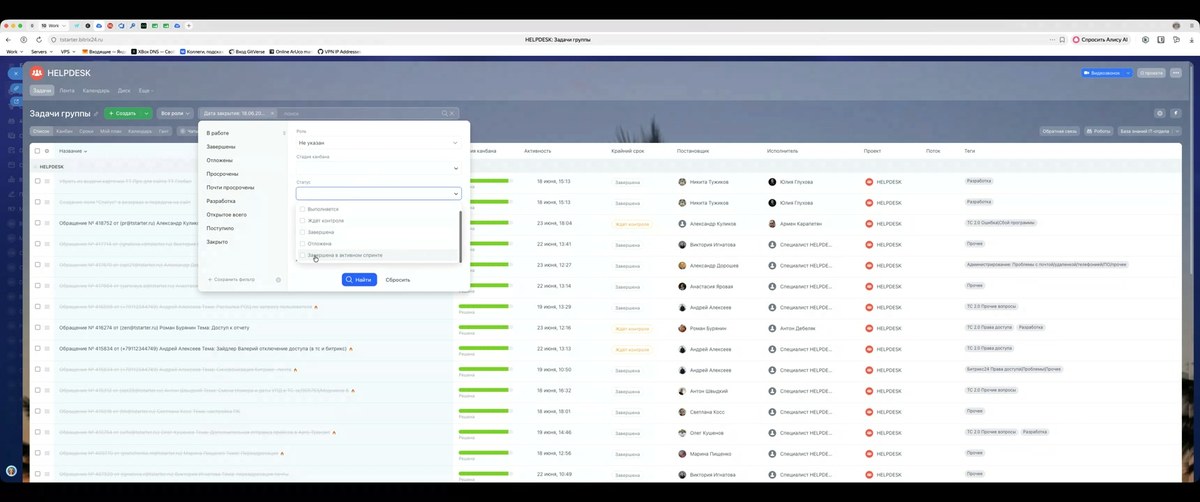
Task: Click the Александр Куликов avatar
Action: point(682,224)
